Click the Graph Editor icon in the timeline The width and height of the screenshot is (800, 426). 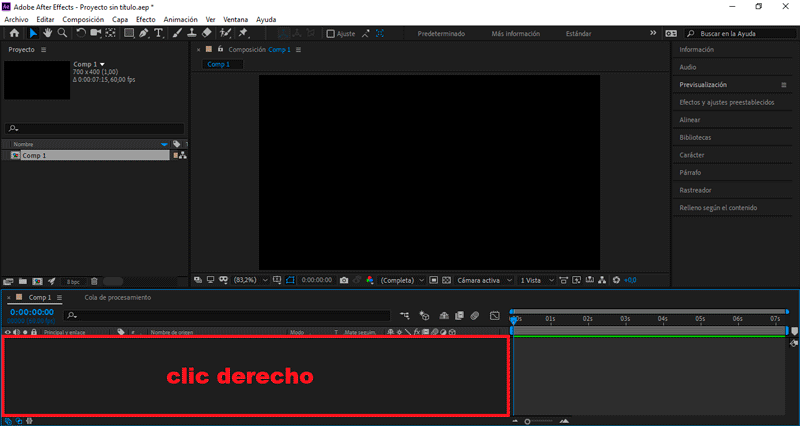point(494,316)
